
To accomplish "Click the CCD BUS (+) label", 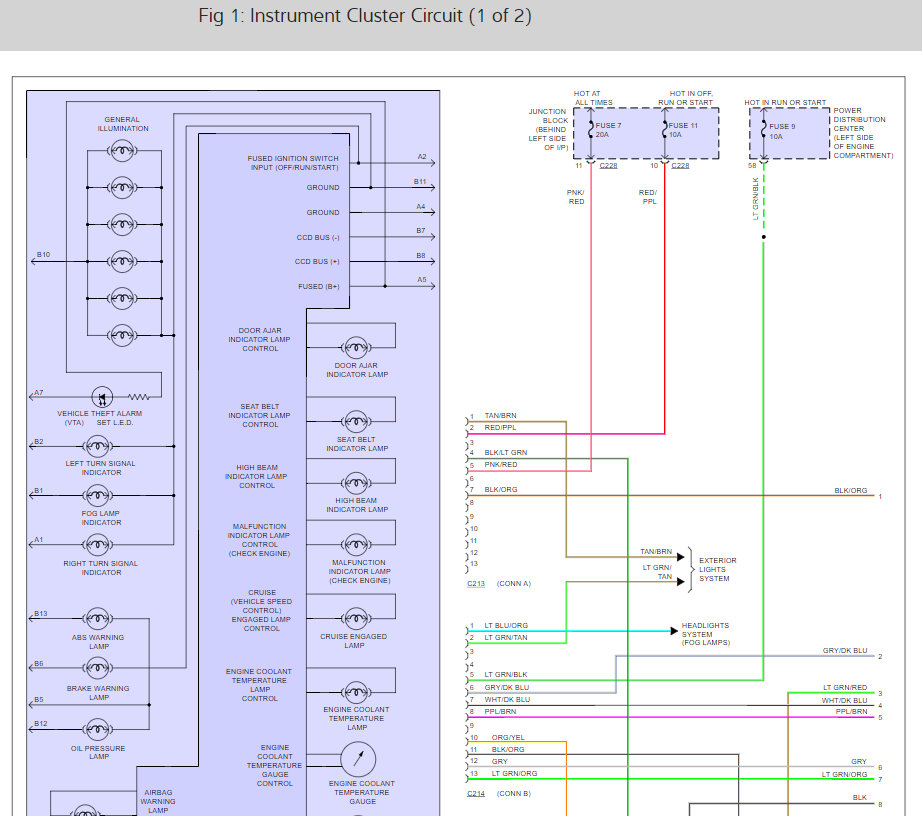I will [317, 262].
